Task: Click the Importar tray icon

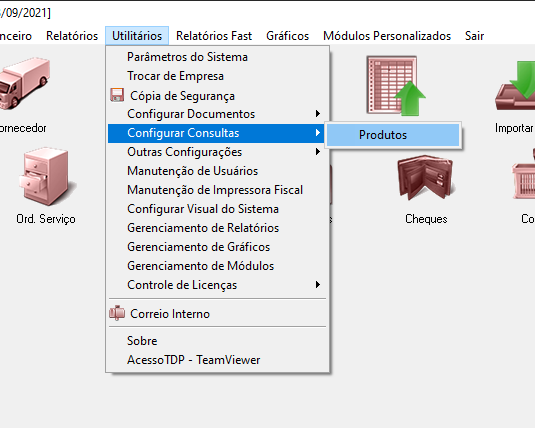Action: (516, 85)
